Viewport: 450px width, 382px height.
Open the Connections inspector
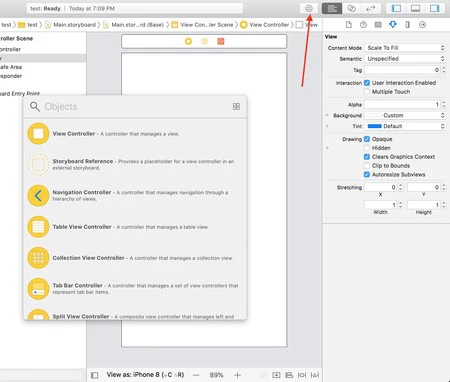[x=422, y=25]
